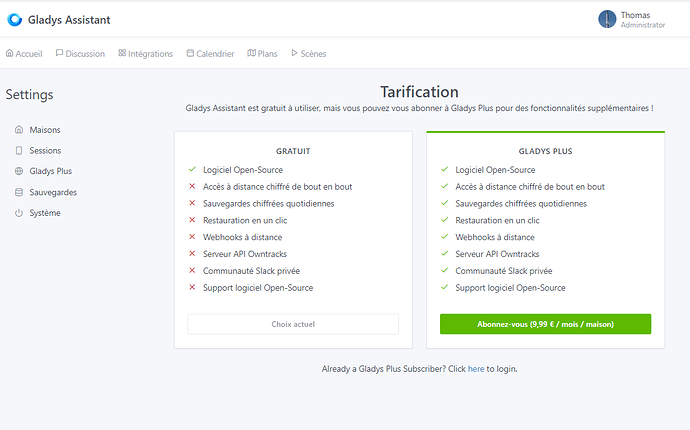This screenshot has width=690, height=430.
Task: Click green check beside Logiciel Open-Source in Gratuit
Action: 192,169
